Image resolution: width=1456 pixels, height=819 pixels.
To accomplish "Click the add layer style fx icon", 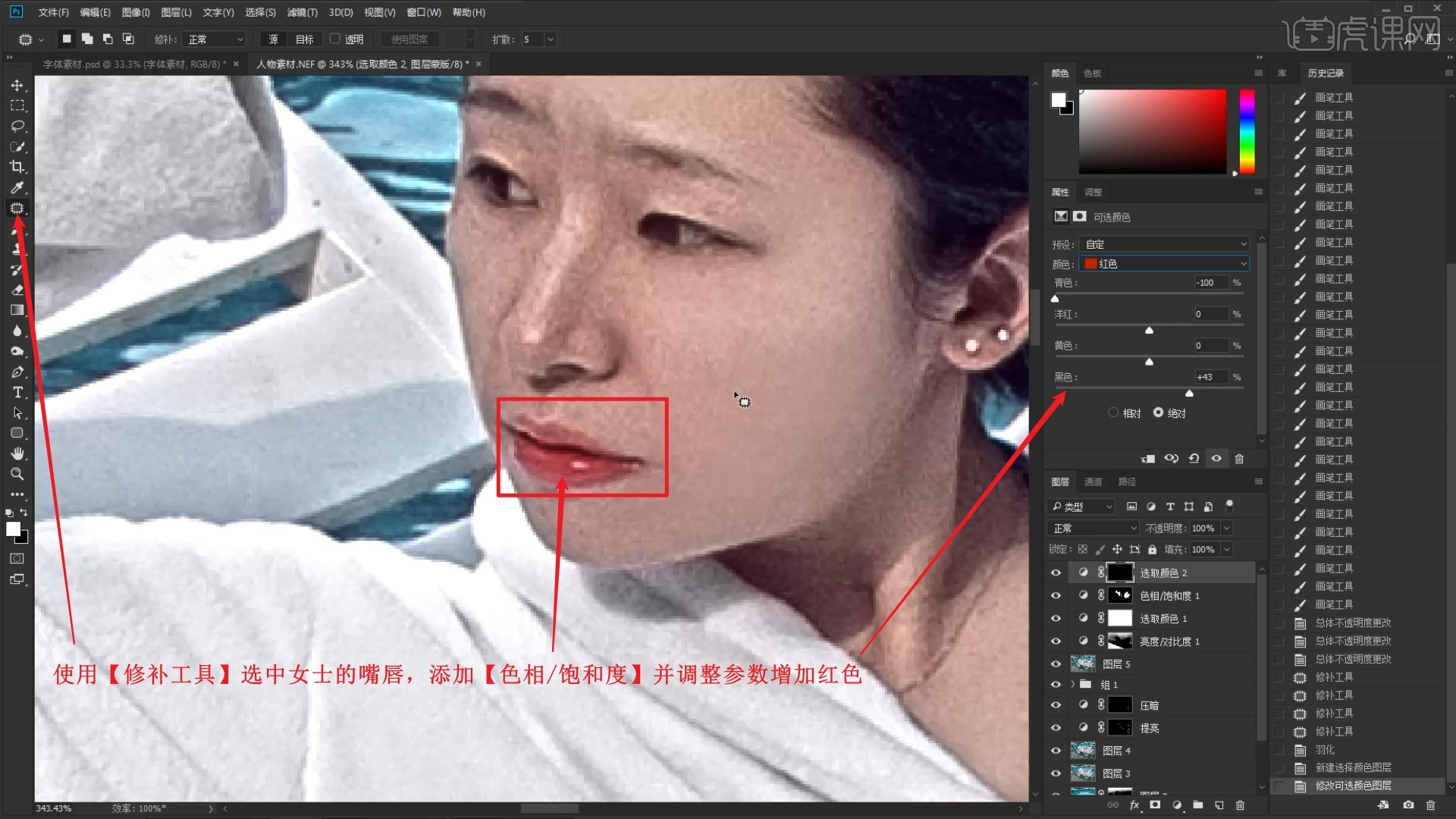I will coord(1134,805).
